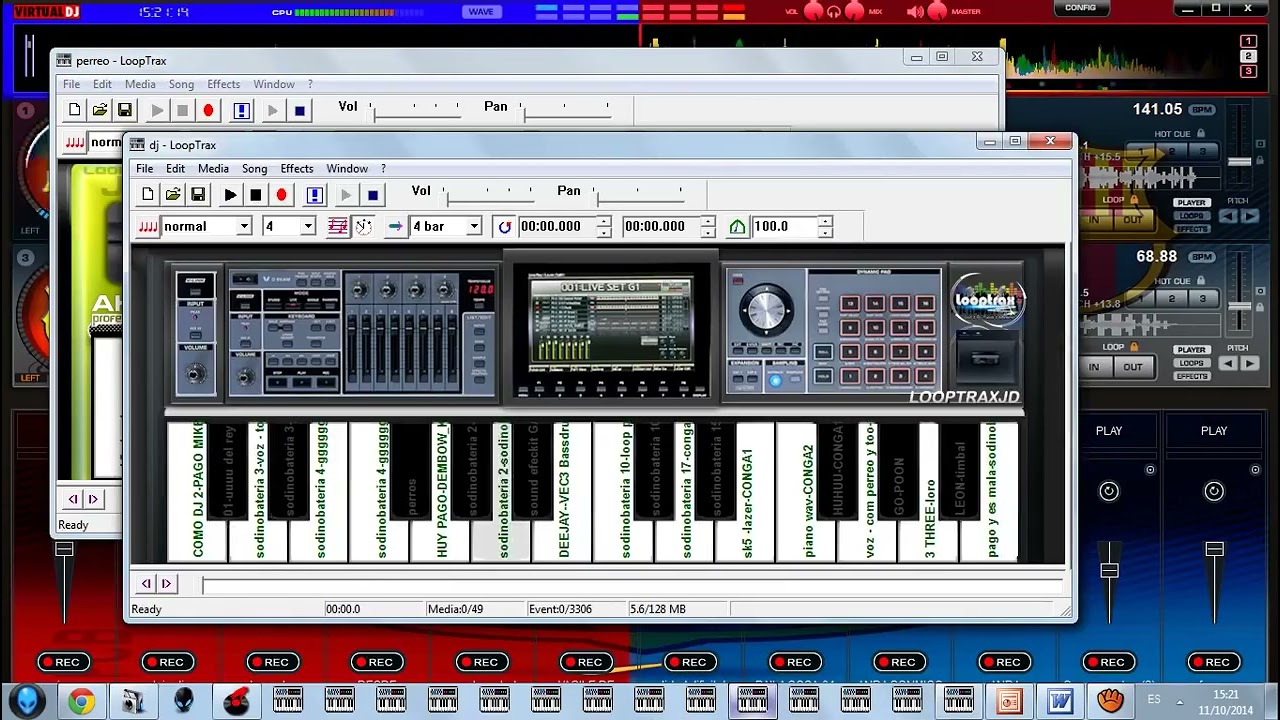
Task: Click the arrow icon before '4 bar'
Action: click(396, 227)
